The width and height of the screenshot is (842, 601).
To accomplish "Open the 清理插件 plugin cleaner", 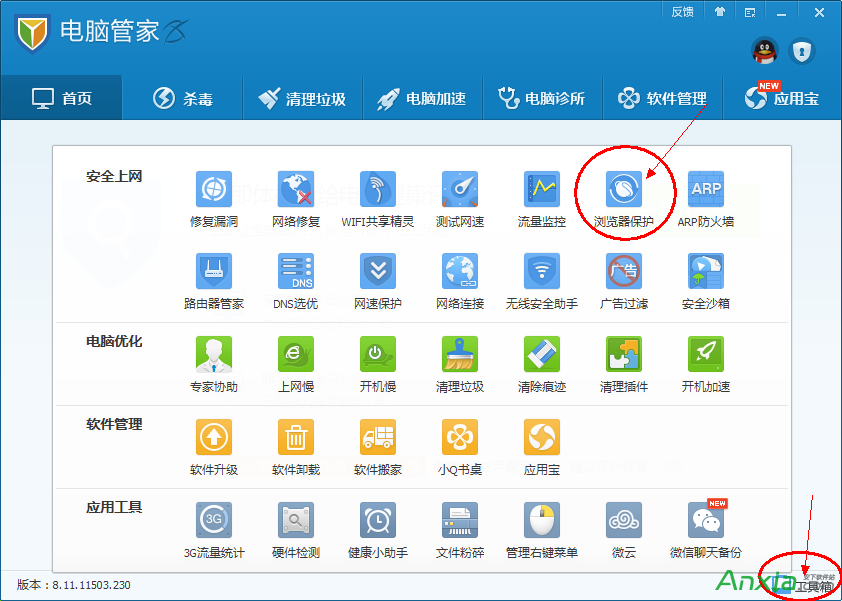I will click(x=623, y=365).
